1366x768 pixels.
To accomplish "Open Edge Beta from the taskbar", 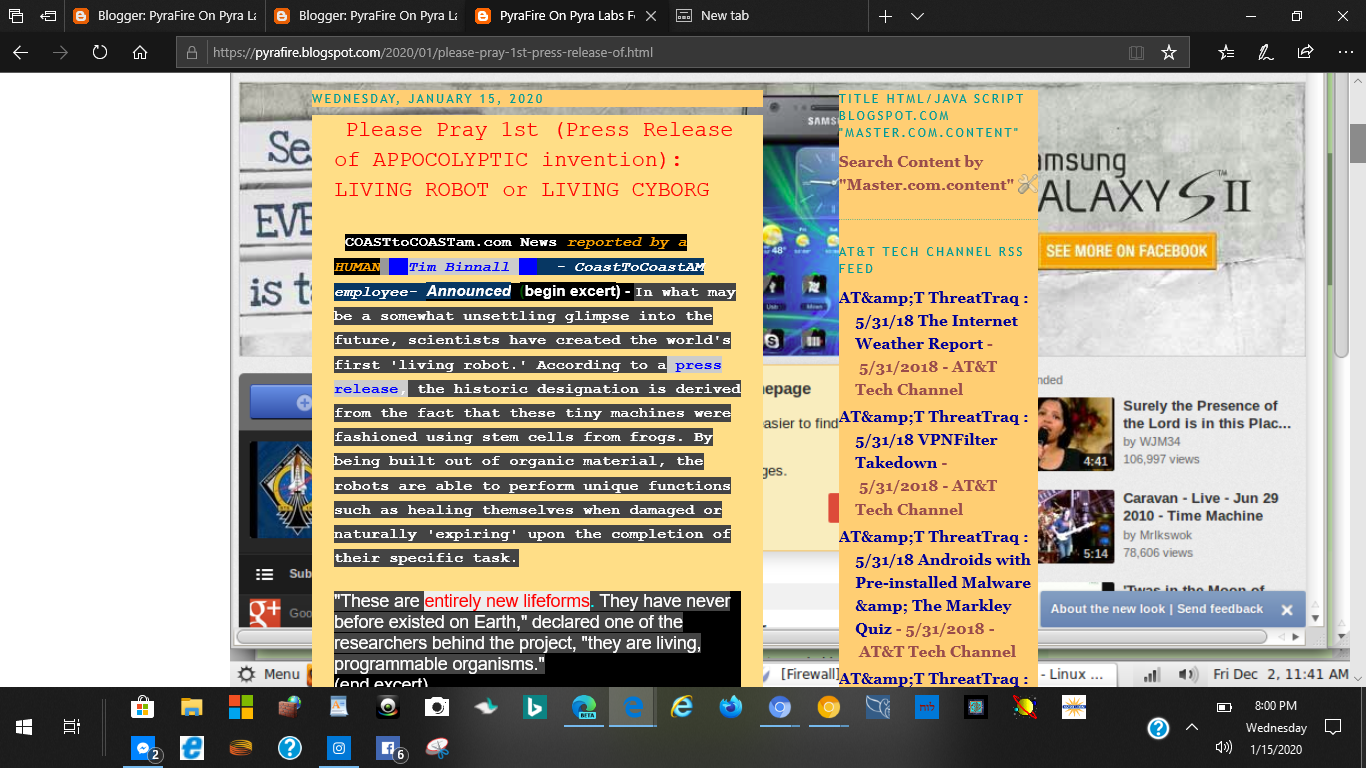I will coord(584,707).
